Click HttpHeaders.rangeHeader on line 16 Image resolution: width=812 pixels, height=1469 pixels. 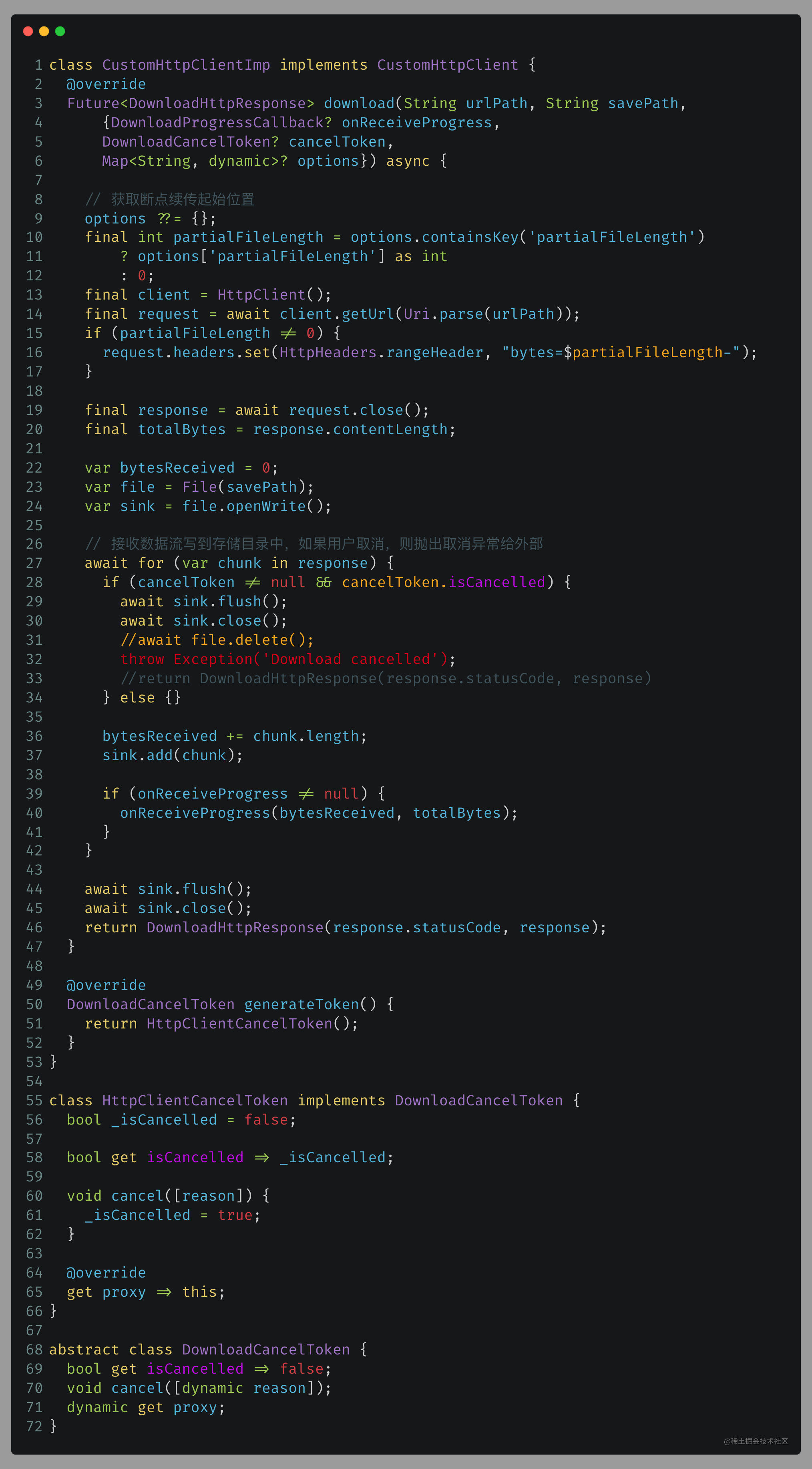pos(382,352)
